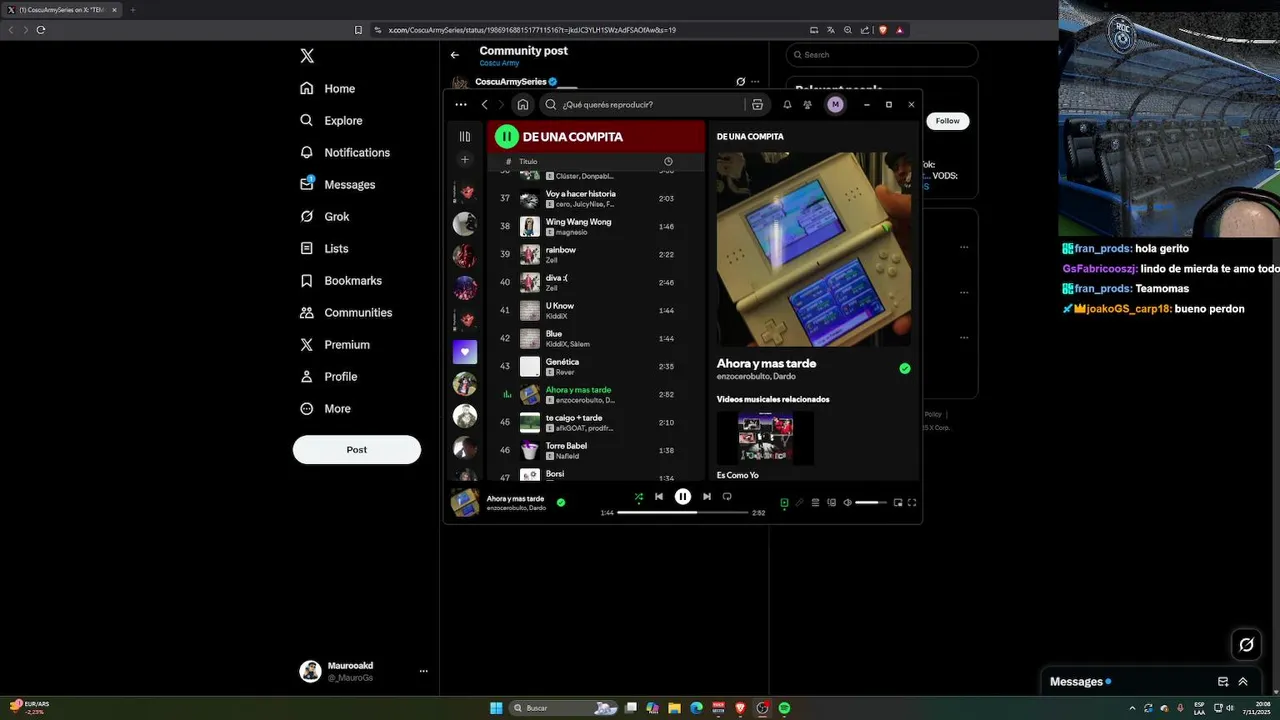The height and width of the screenshot is (720, 1280).
Task: Open Spotify from the Windows taskbar
Action: pos(784,708)
